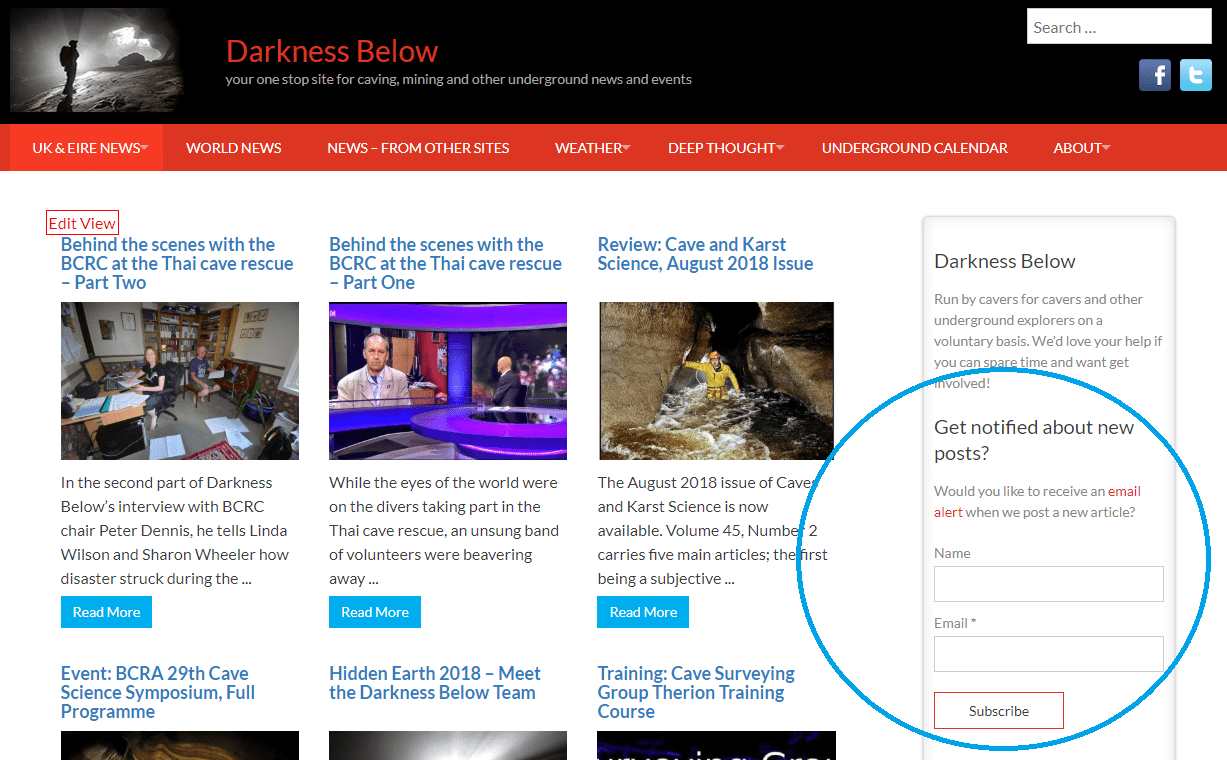
Task: Open Cave and Karst Science review title
Action: [705, 254]
